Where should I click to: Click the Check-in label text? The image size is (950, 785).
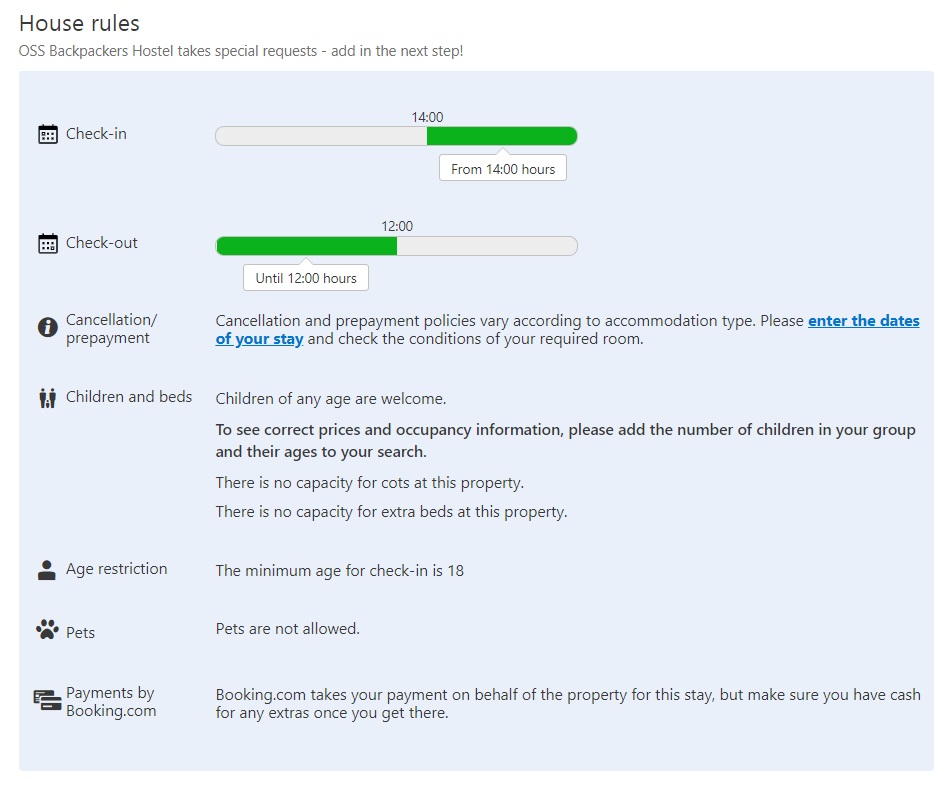coord(96,134)
